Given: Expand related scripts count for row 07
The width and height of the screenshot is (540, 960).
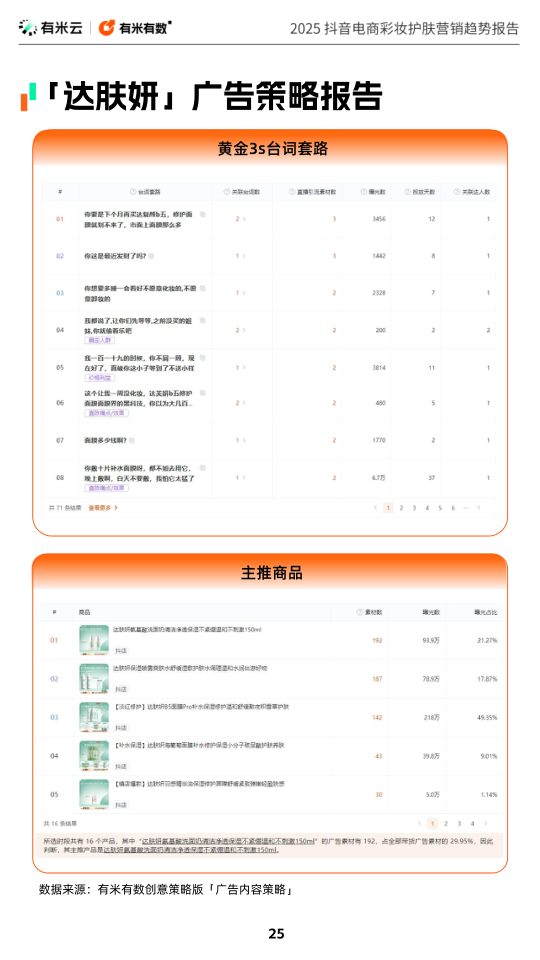Looking at the screenshot, I should (x=241, y=440).
